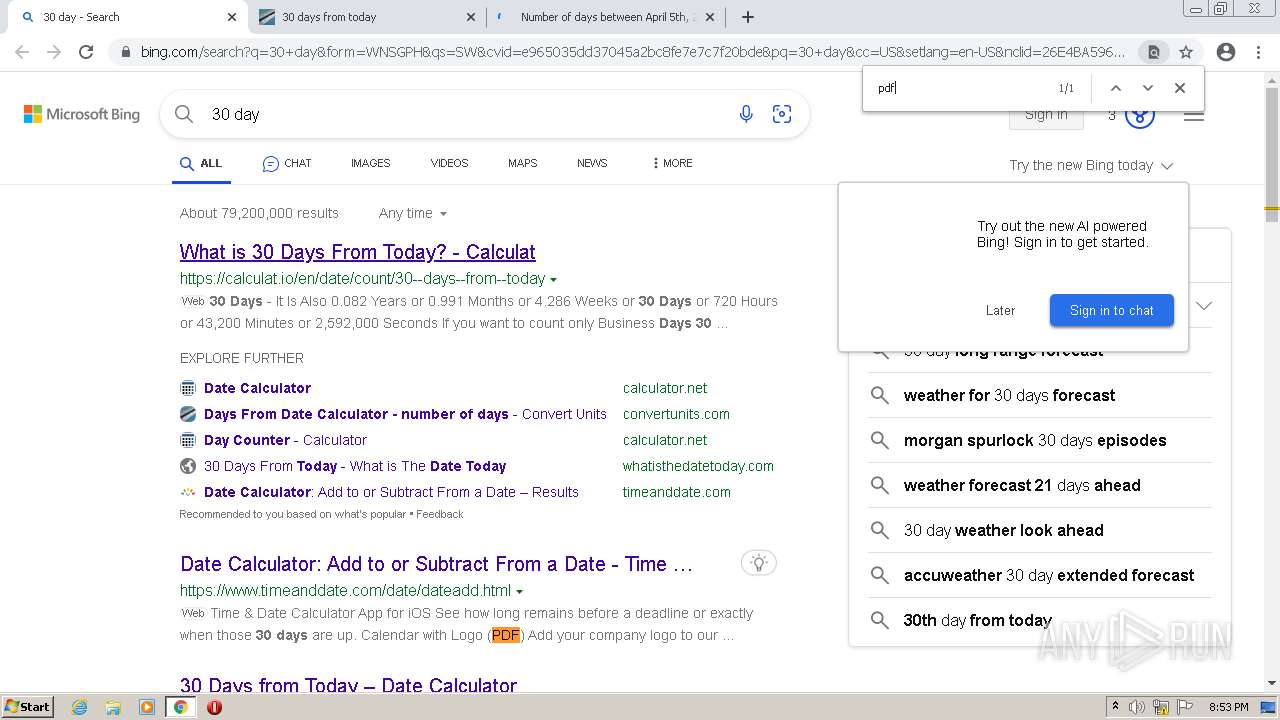Click the taskbar clock showing 8:53 PM

coord(1228,707)
